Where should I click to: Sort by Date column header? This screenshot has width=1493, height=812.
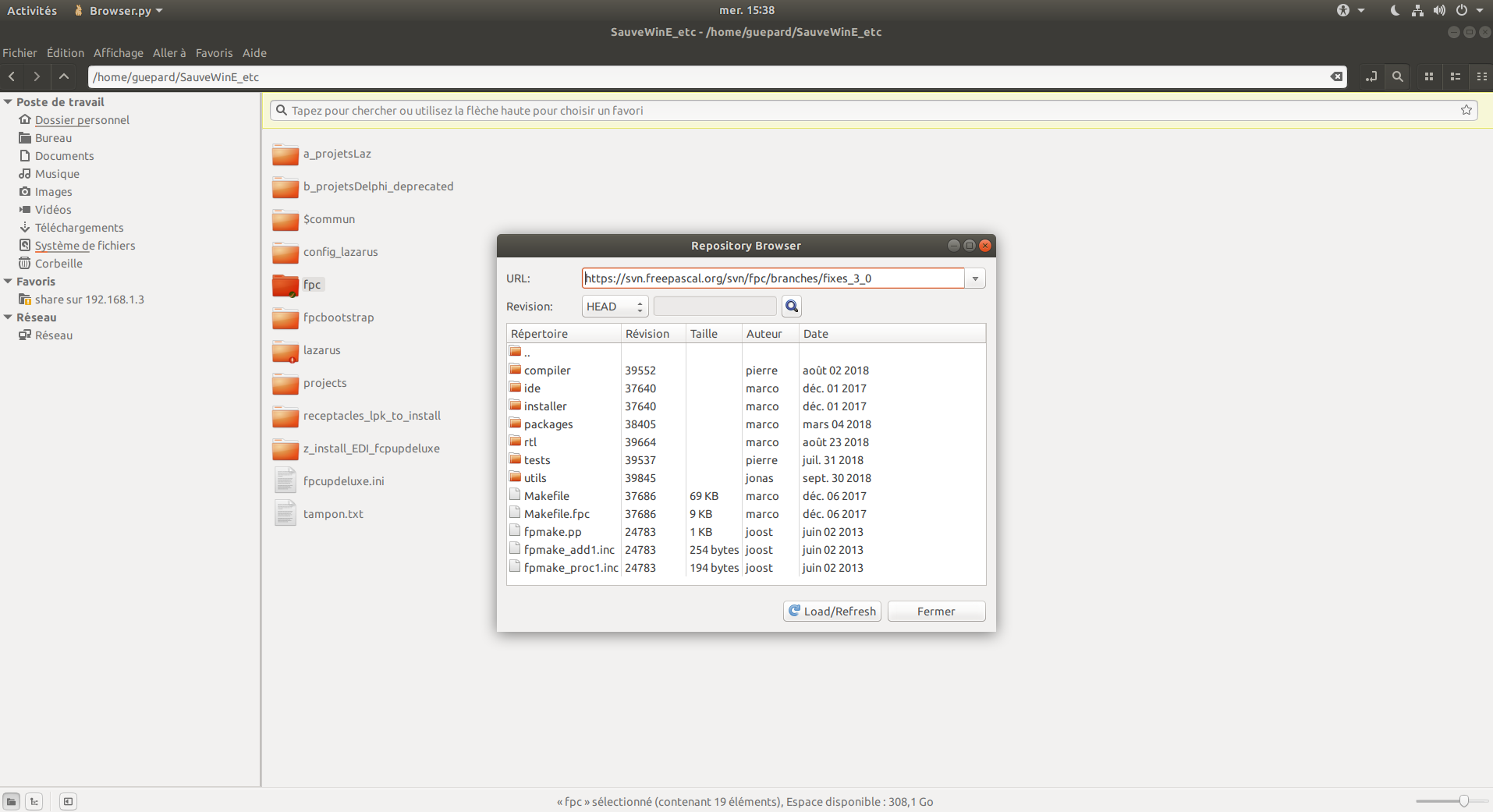point(892,334)
